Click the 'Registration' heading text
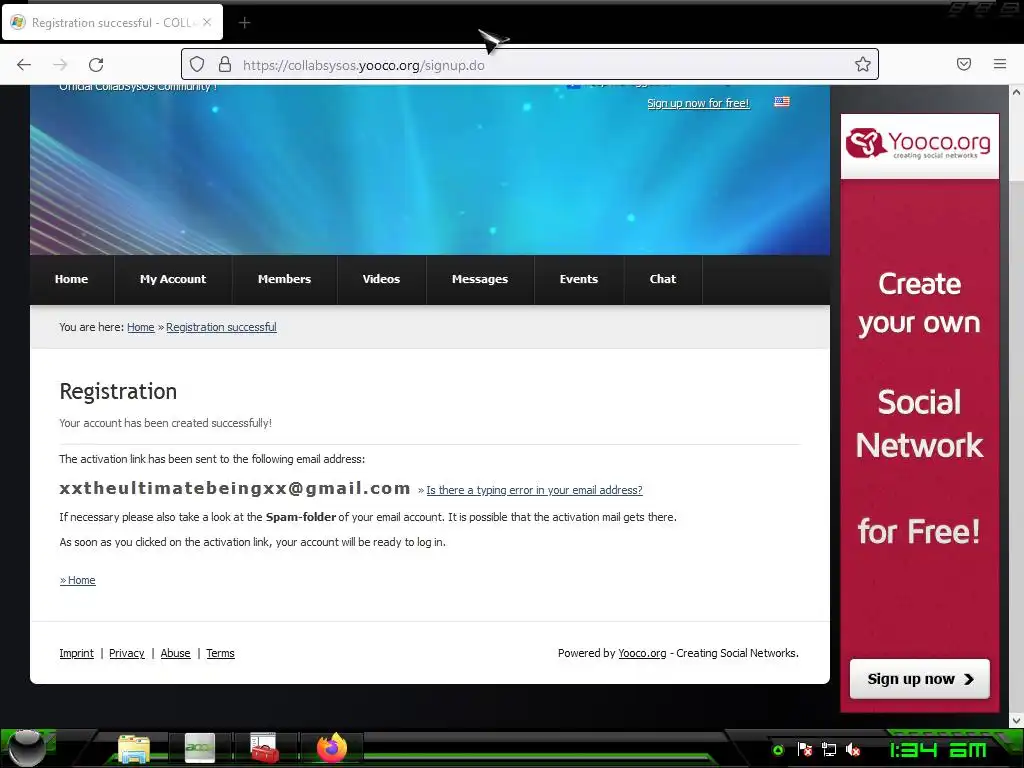 coord(118,391)
